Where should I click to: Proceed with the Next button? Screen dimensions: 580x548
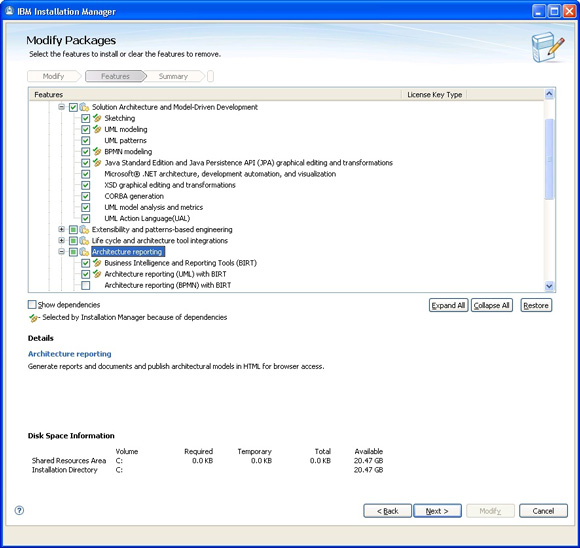coord(437,511)
